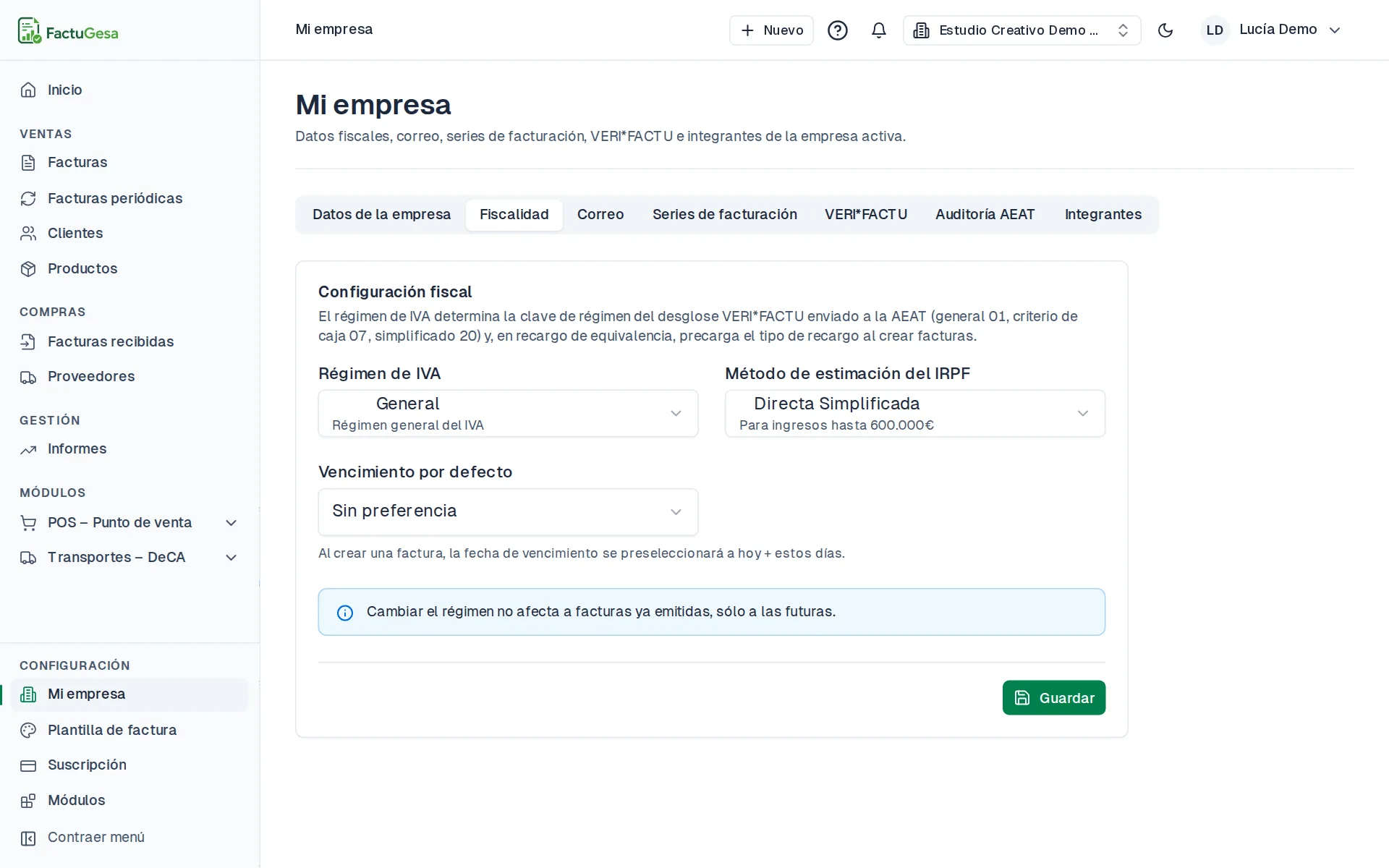This screenshot has width=1389, height=868.
Task: Open the help question mark icon
Action: pos(838,30)
